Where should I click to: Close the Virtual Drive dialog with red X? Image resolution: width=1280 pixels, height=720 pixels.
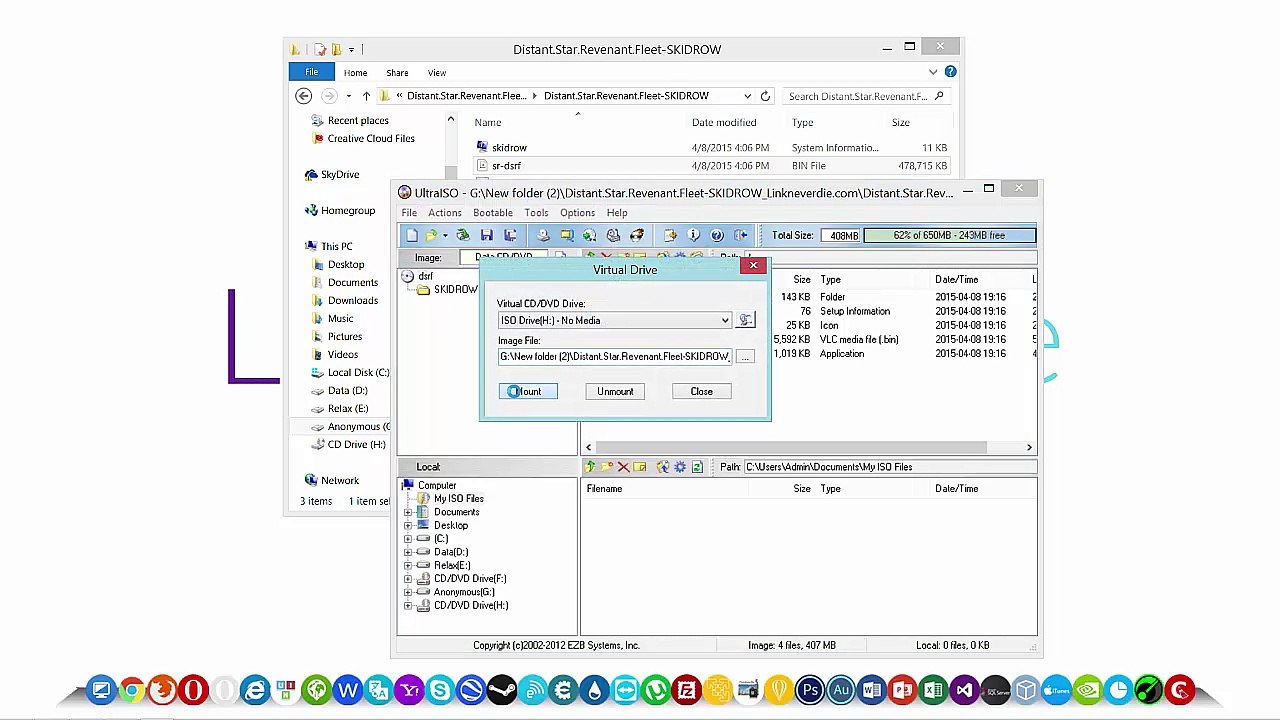[x=753, y=266]
